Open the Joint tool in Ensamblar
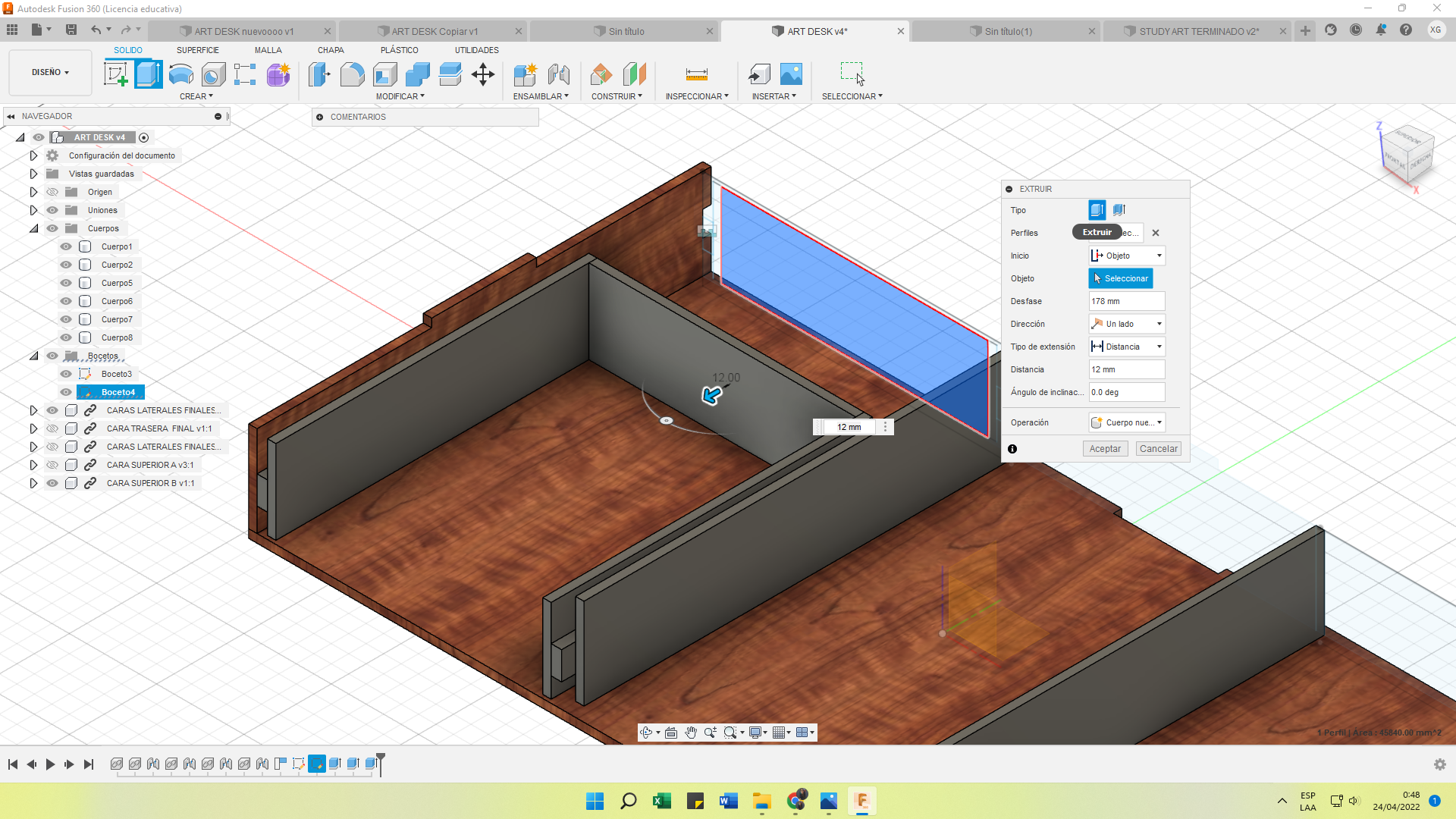Screen dimensions: 1456x819 pyautogui.click(x=558, y=74)
